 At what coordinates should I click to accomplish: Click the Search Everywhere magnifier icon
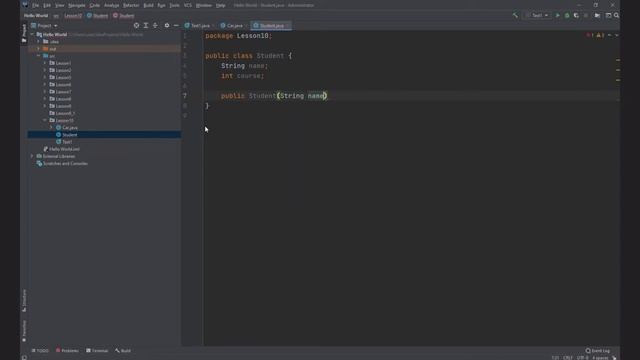pyautogui.click(x=616, y=16)
